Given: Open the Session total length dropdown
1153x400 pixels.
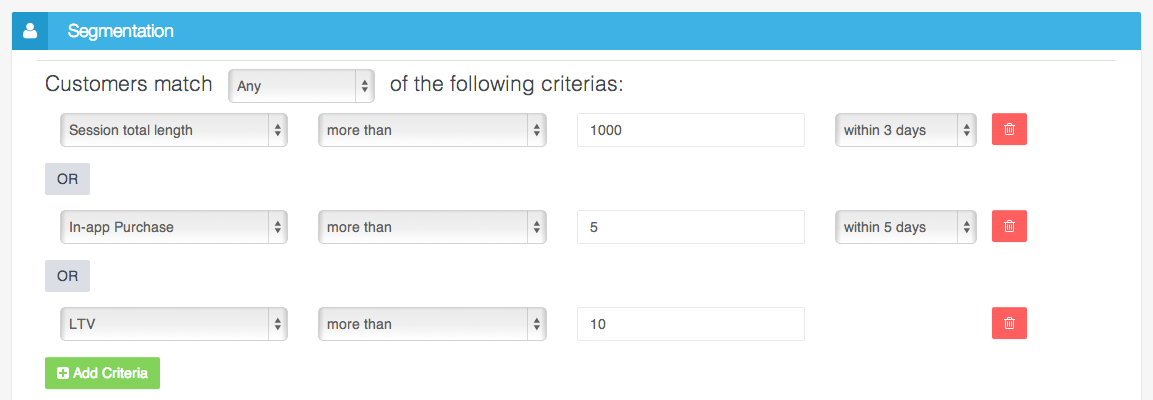Looking at the screenshot, I should (x=174, y=130).
